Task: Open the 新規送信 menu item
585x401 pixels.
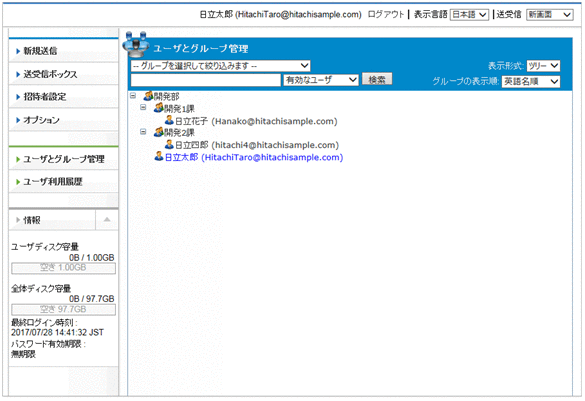Action: pyautogui.click(x=63, y=51)
